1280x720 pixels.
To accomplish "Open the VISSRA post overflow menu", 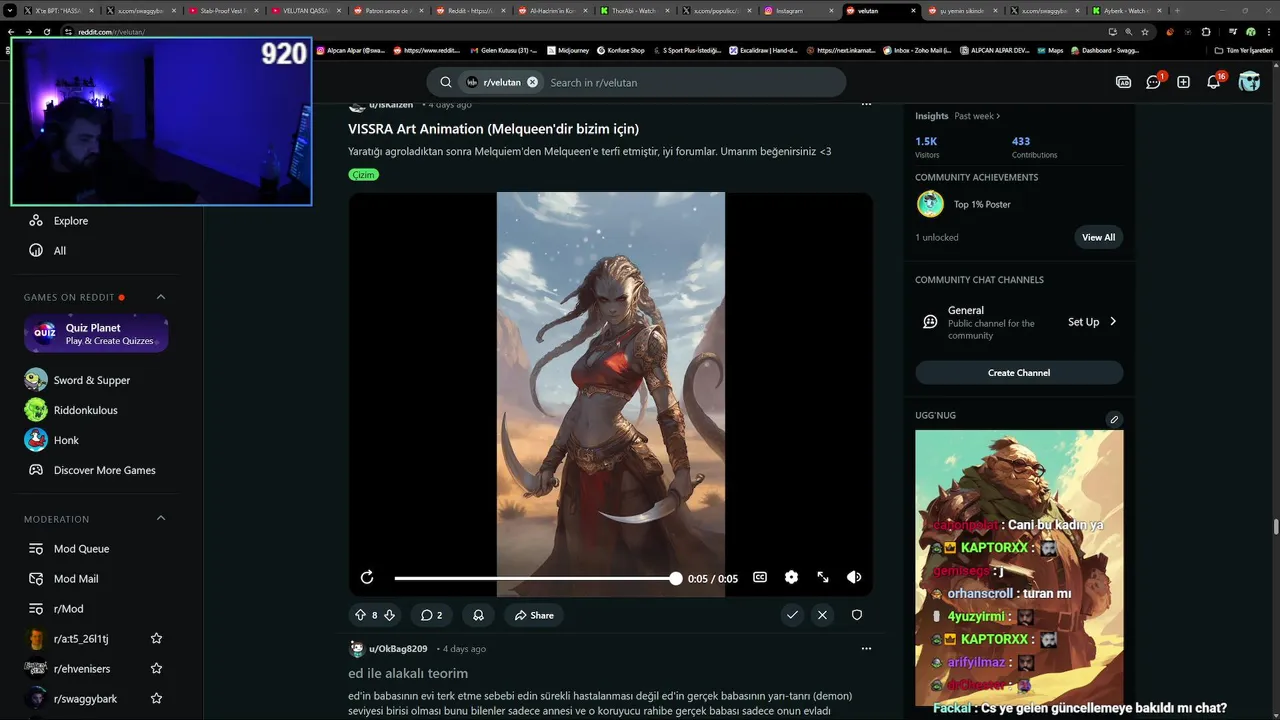I will [866, 104].
